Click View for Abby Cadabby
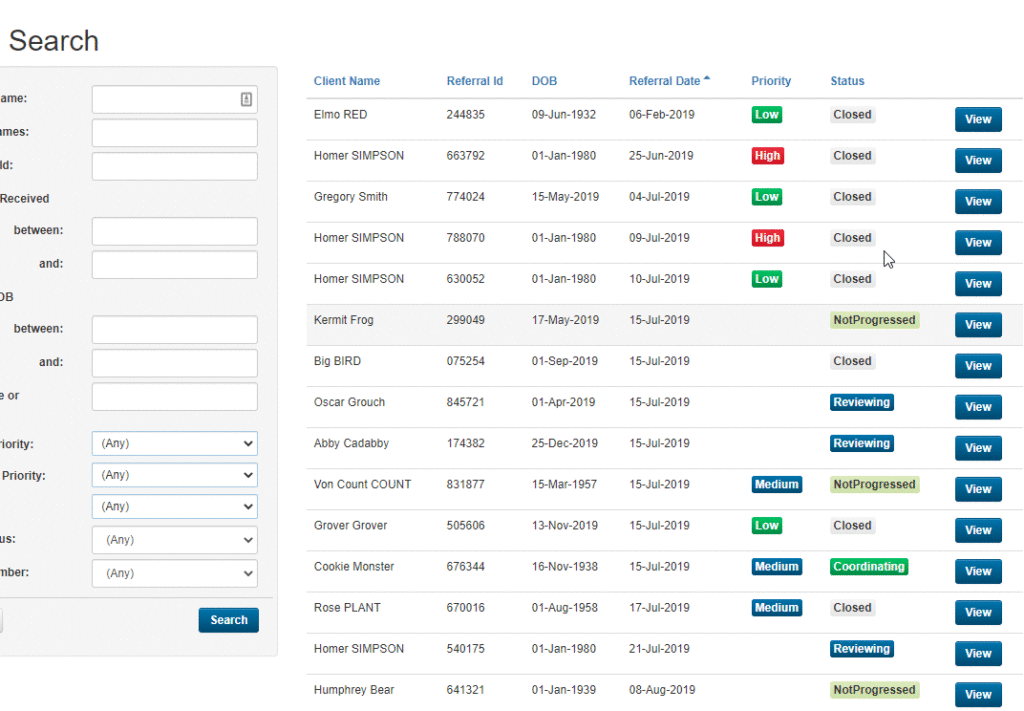The image size is (1024, 711). click(x=978, y=449)
